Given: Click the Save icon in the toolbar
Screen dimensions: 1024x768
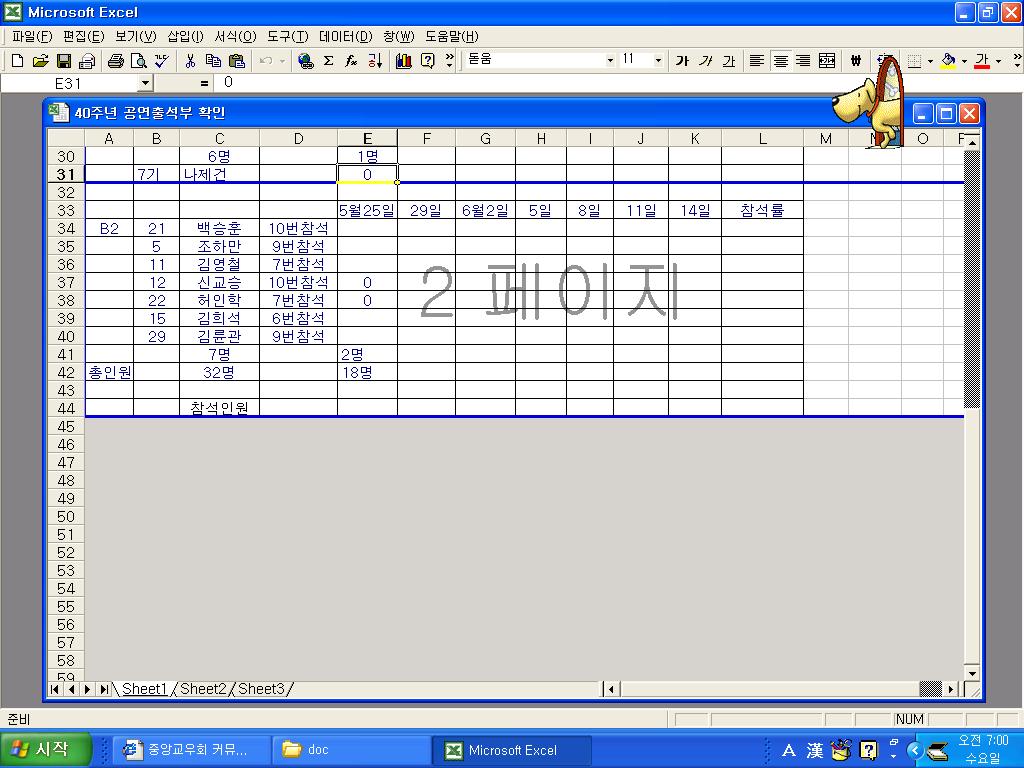Looking at the screenshot, I should [x=63, y=61].
